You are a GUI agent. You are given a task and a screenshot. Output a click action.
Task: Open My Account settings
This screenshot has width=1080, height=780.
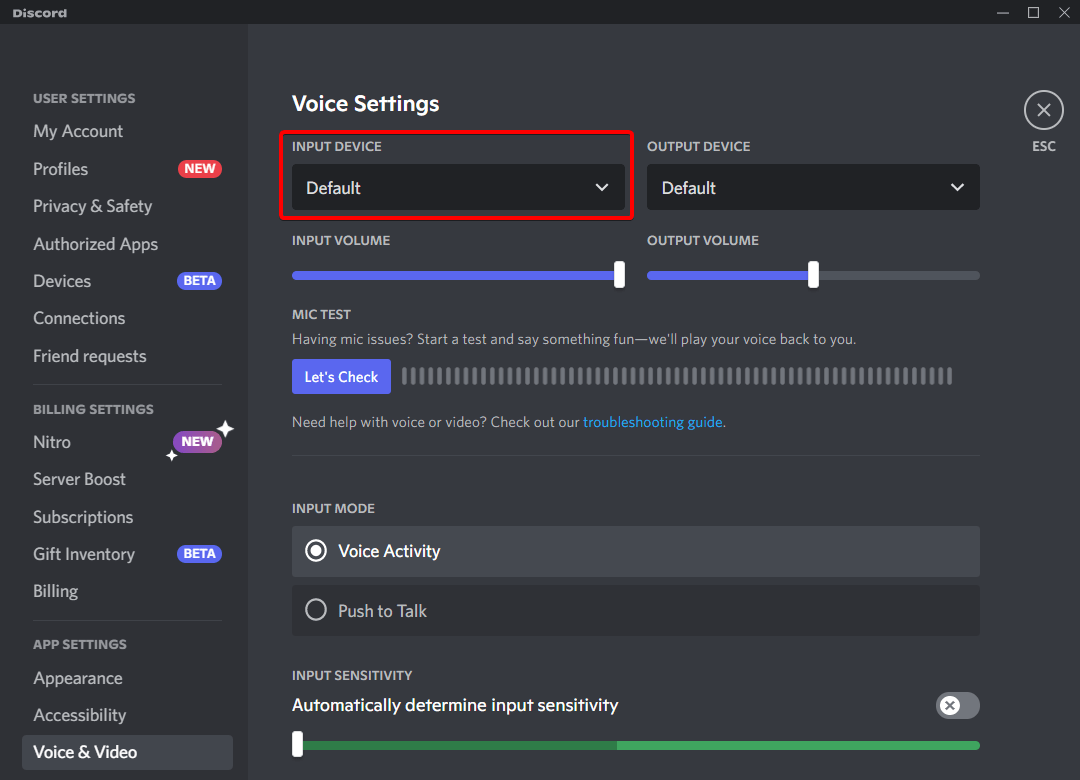(x=78, y=131)
